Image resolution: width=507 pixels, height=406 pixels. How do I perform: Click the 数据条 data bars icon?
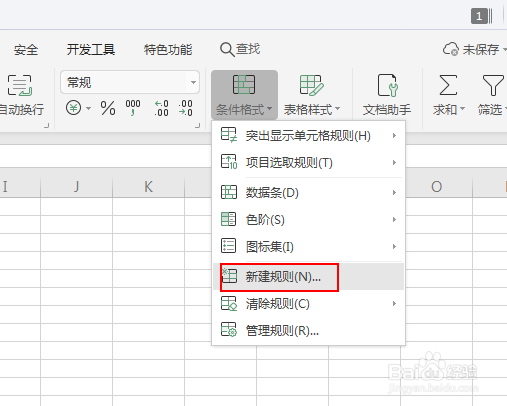pyautogui.click(x=229, y=192)
